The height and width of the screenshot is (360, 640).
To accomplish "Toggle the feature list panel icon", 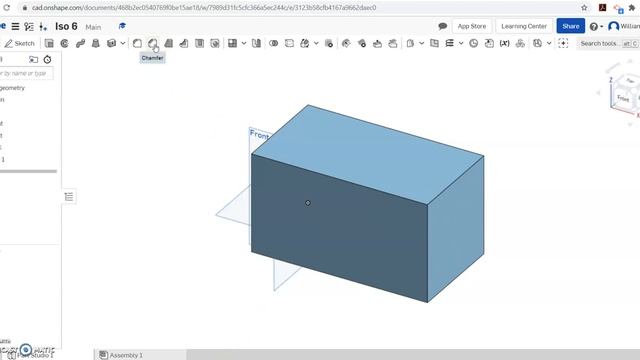I will click(69, 197).
